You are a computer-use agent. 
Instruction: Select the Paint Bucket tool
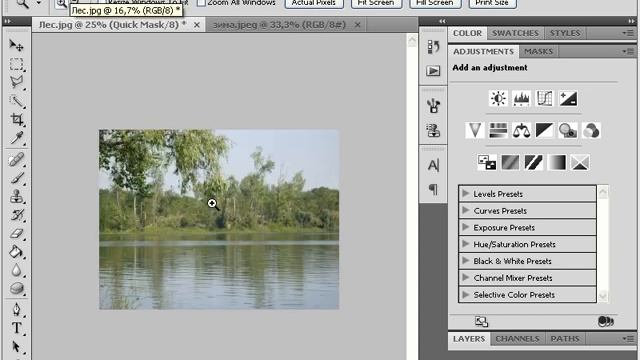click(x=16, y=252)
